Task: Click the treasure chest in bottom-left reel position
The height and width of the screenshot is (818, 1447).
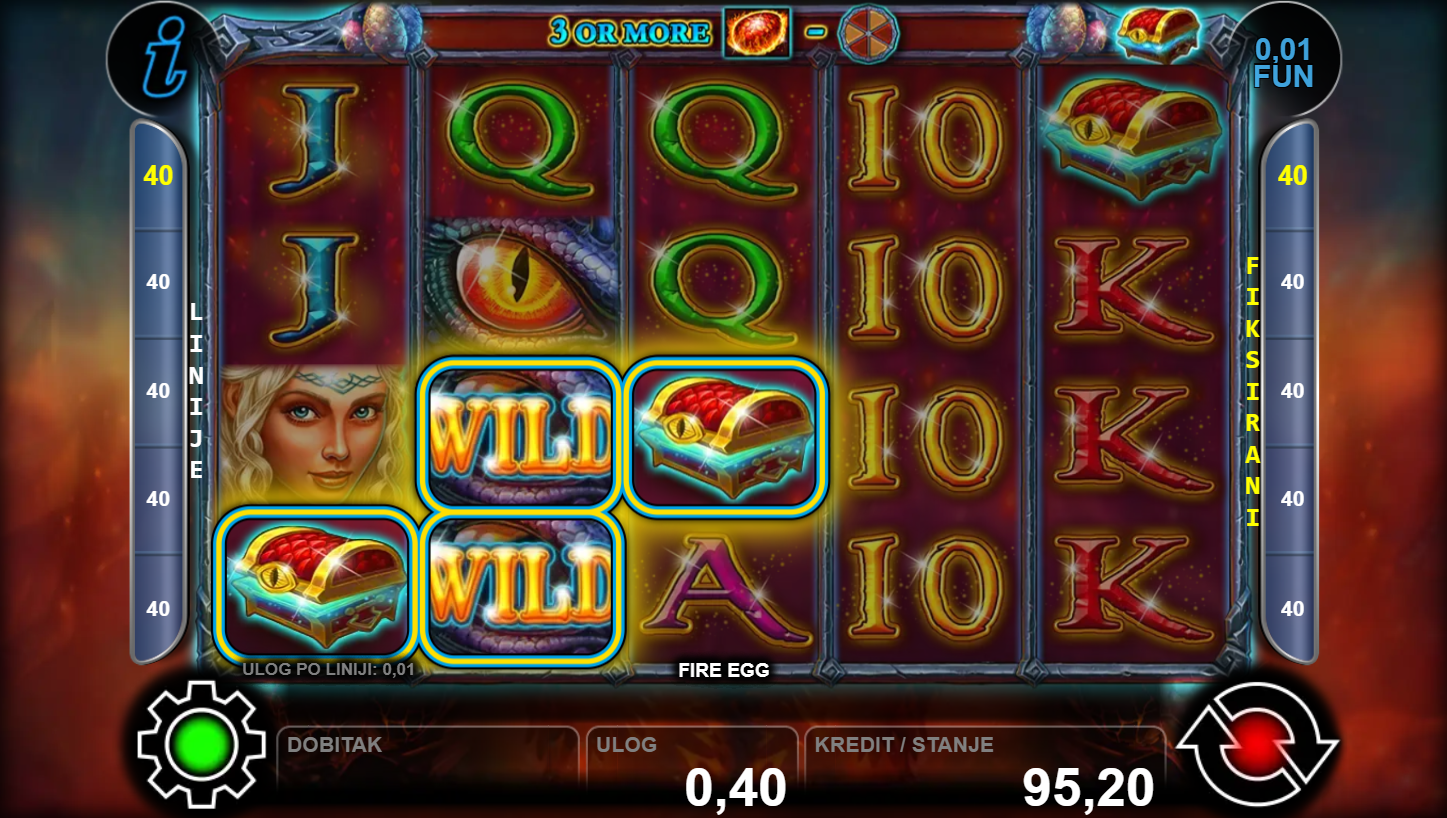Action: click(x=315, y=587)
